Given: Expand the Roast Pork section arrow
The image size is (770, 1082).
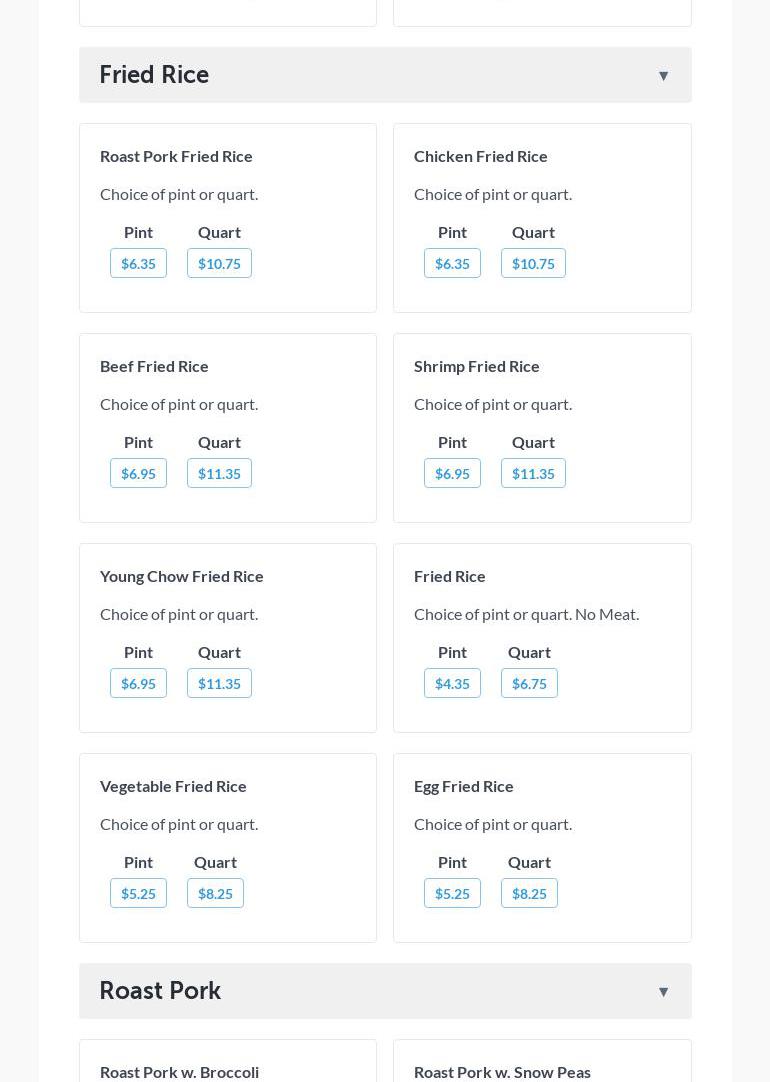Looking at the screenshot, I should (663, 992).
